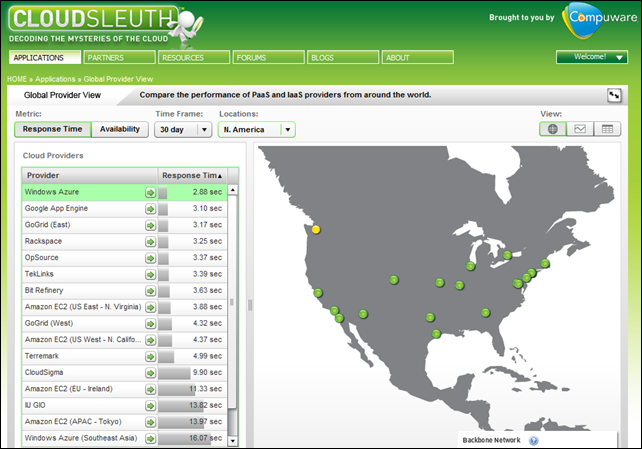Image resolution: width=642 pixels, height=449 pixels.
Task: Click green map marker near San Francisco
Action: (x=318, y=293)
